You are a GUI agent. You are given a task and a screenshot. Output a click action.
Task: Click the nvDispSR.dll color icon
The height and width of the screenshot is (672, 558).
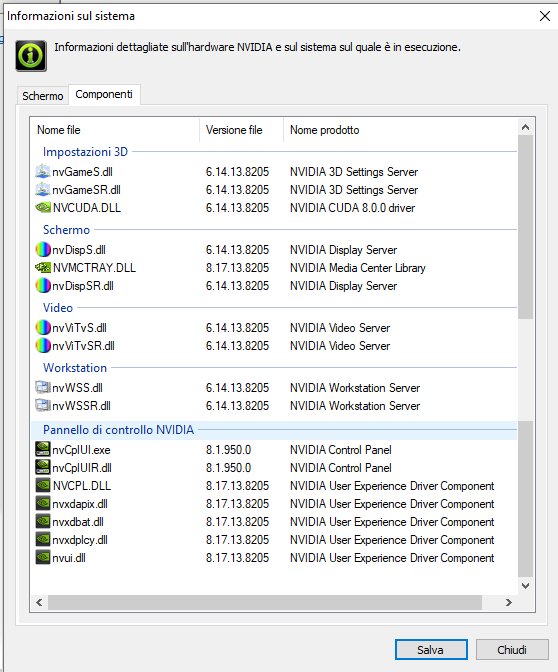(42, 285)
